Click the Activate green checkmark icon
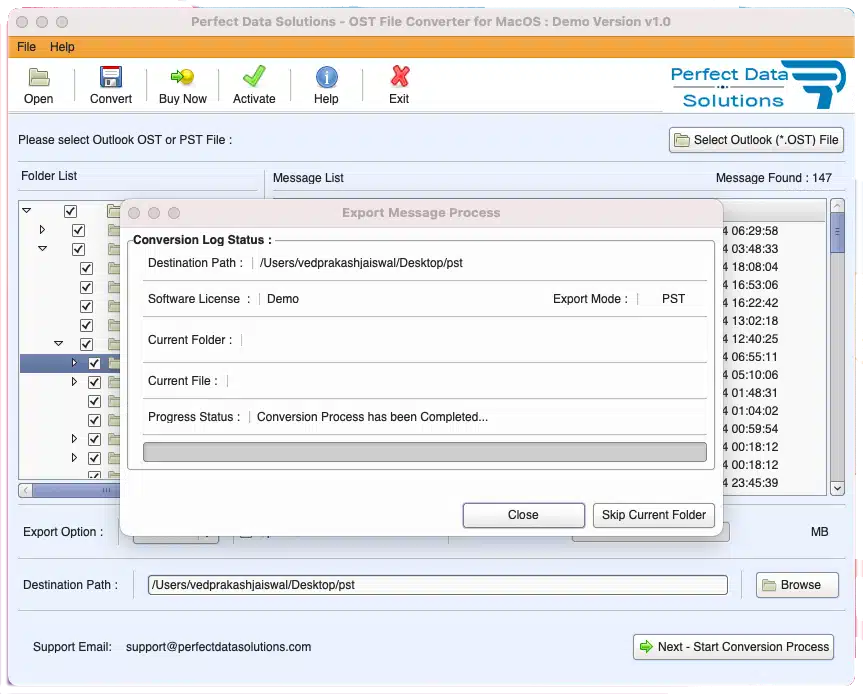The width and height of the screenshot is (863, 694). pos(254,76)
